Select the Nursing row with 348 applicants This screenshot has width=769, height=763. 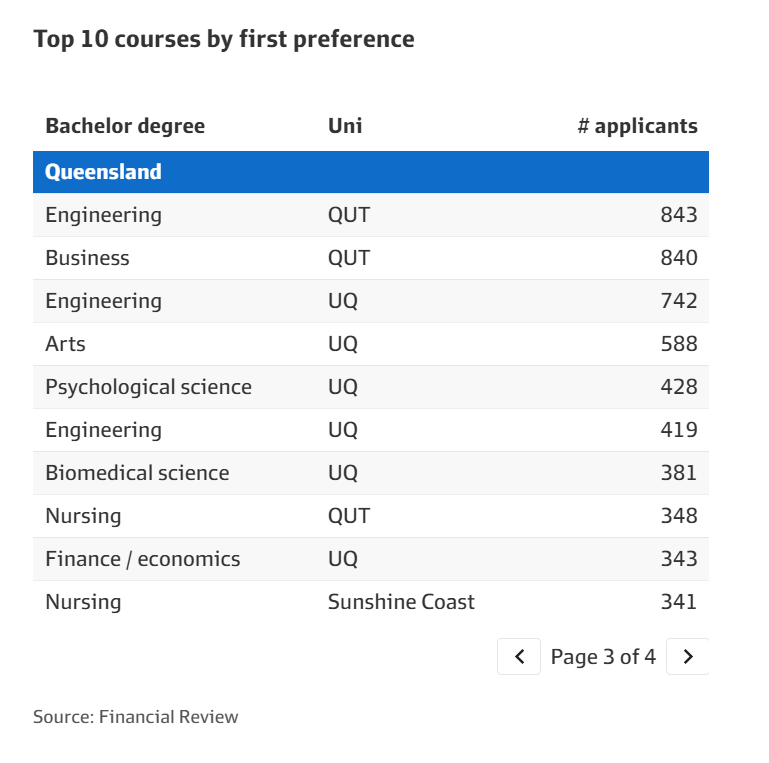370,516
